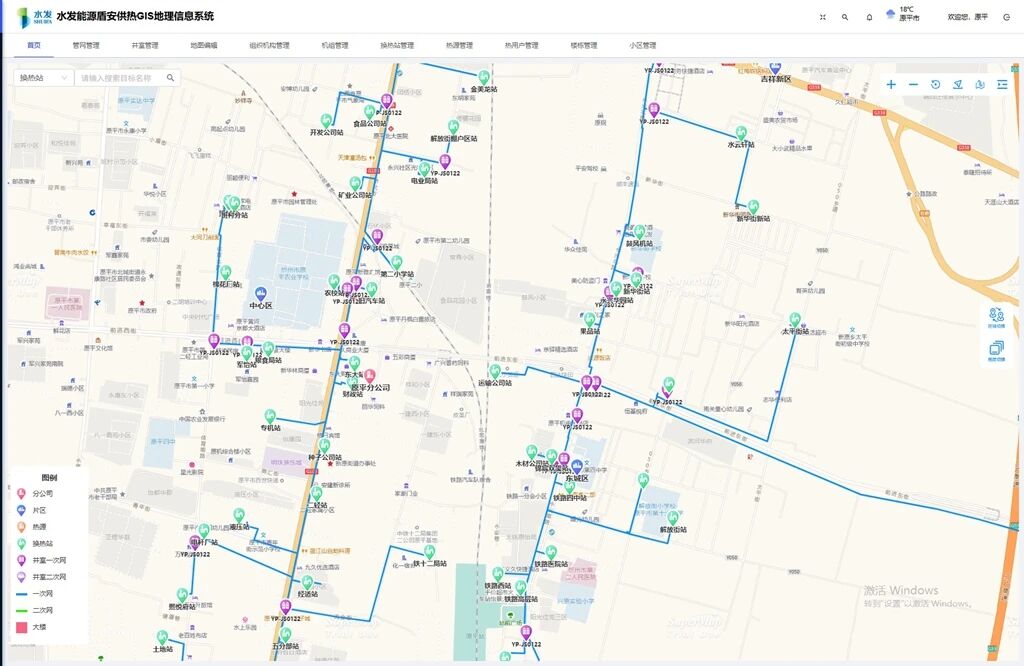Click the search button in the search box
1024x666 pixels.
(x=170, y=77)
